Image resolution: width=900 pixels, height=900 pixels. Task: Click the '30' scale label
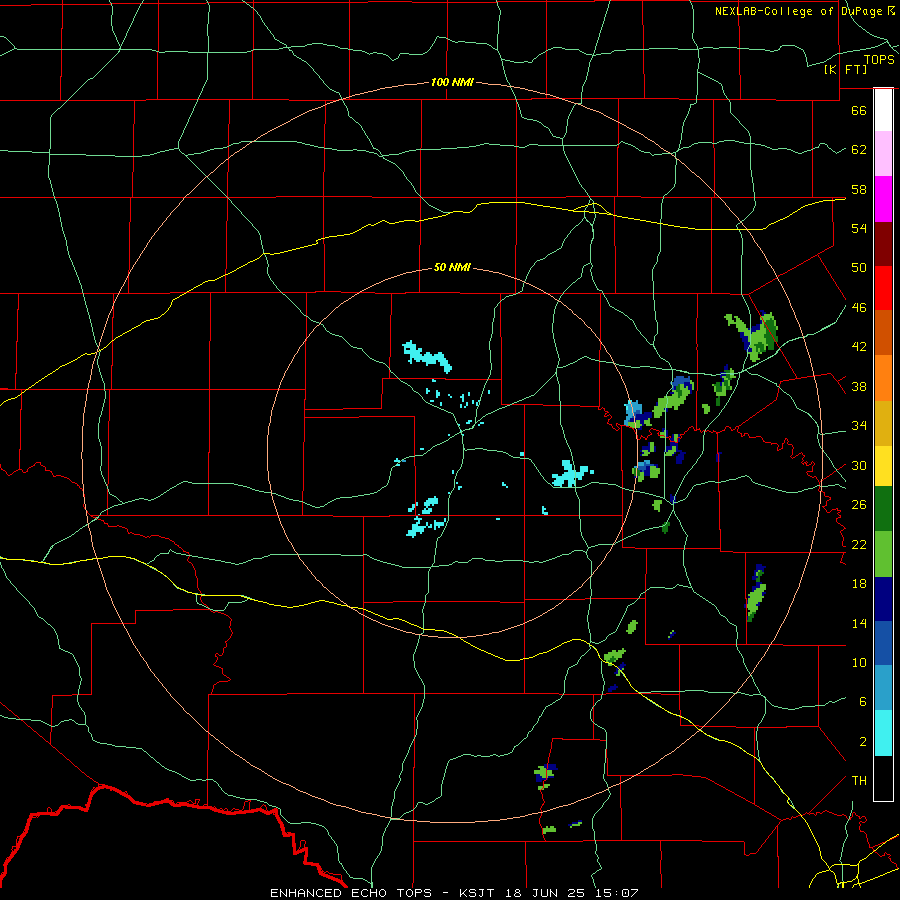pyautogui.click(x=859, y=465)
